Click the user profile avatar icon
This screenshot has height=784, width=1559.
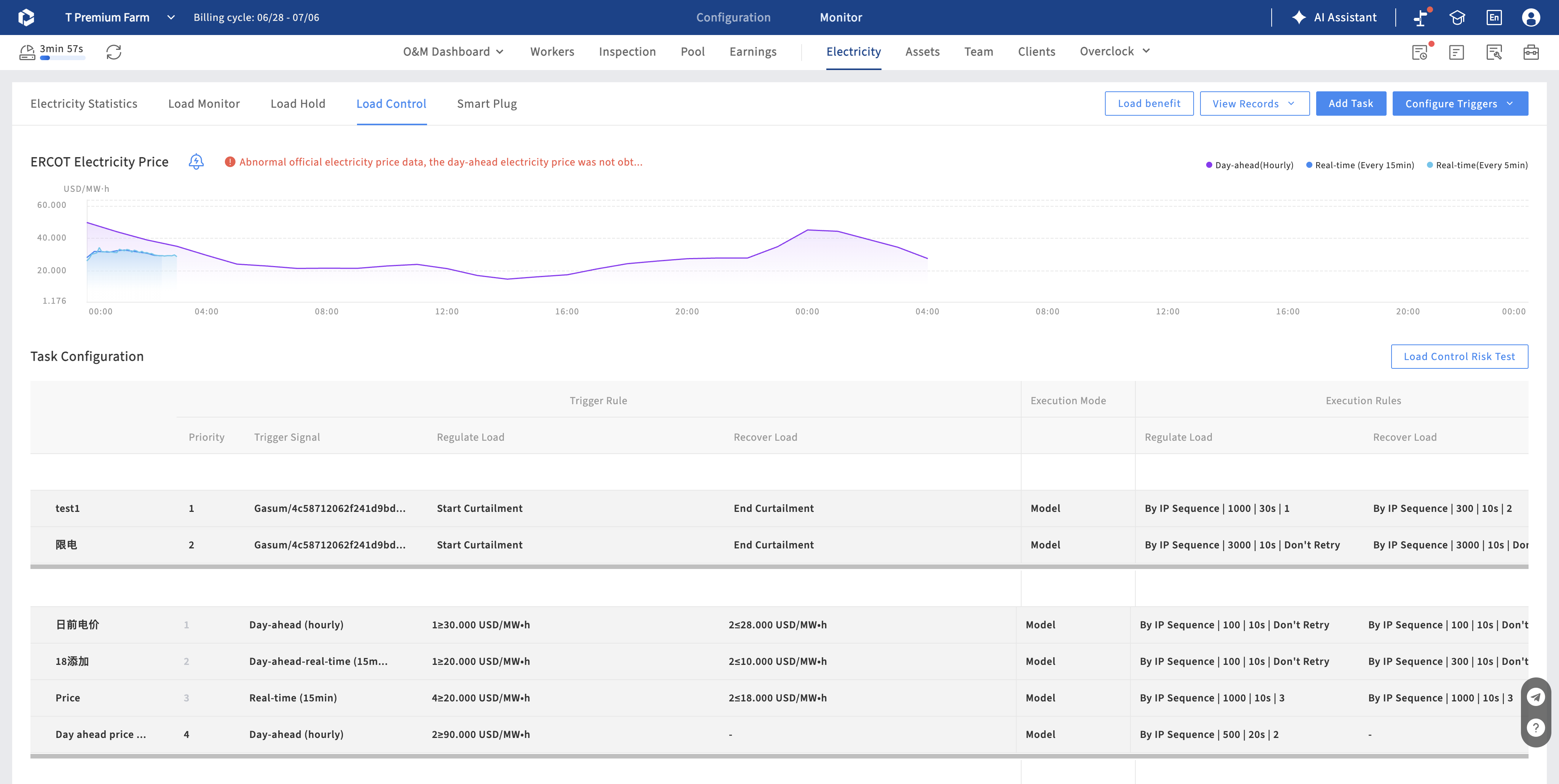point(1530,18)
